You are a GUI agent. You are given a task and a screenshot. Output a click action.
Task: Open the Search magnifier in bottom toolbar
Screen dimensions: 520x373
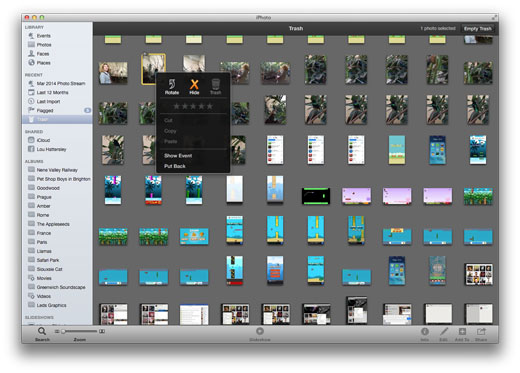[x=42, y=331]
